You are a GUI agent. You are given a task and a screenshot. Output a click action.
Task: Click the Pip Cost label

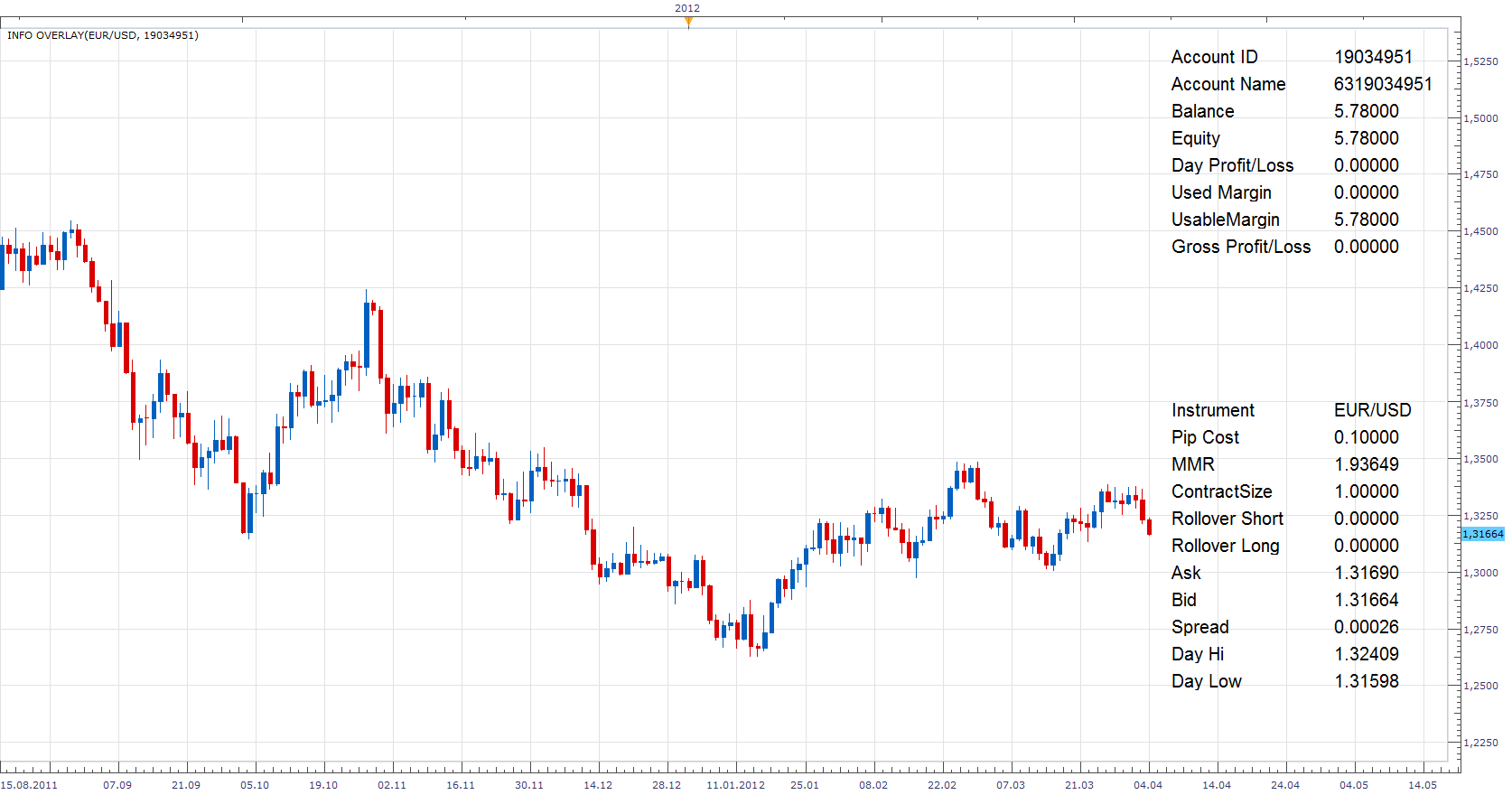coord(1205,437)
